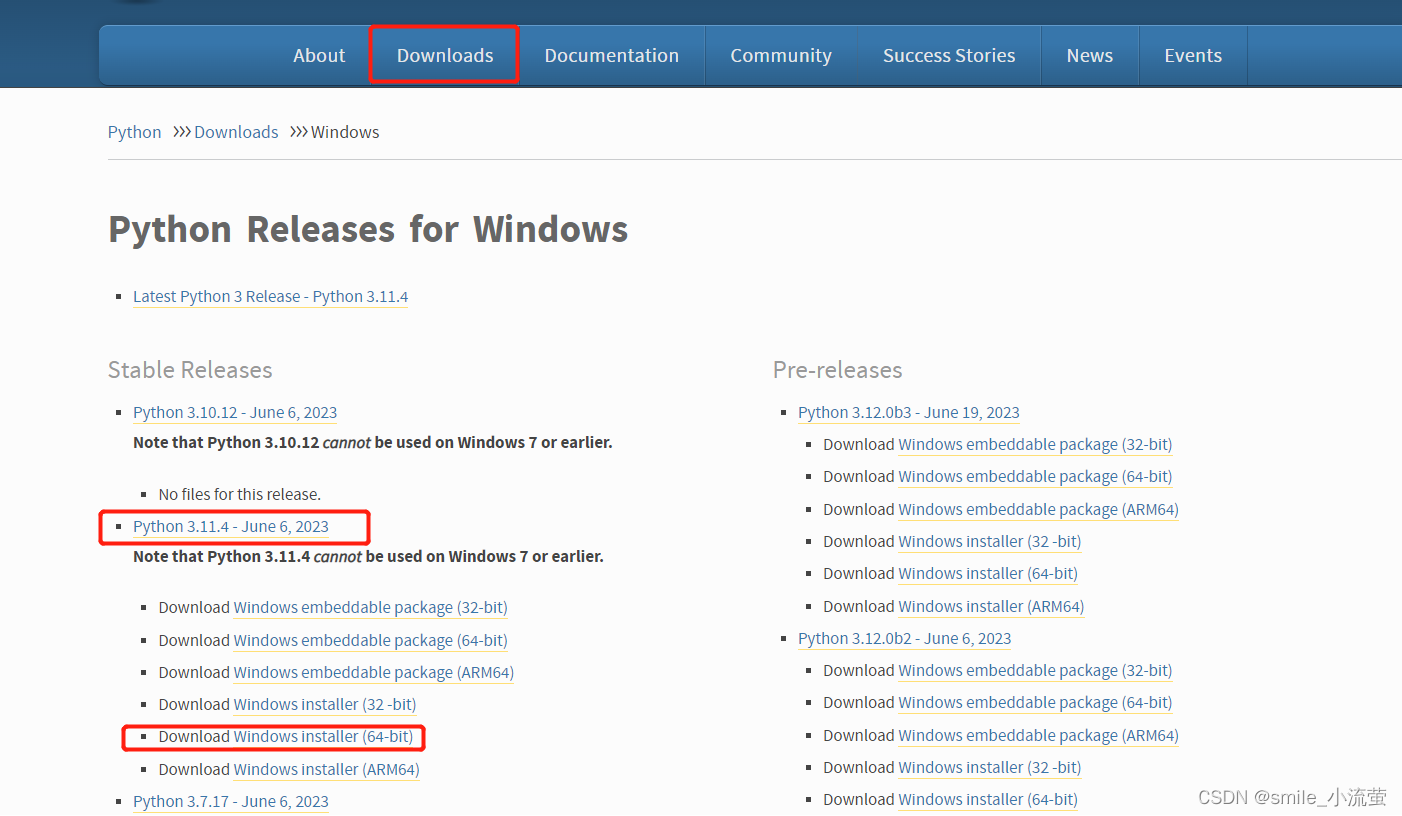Viewport: 1402px width, 816px height.
Task: Download 3.12.0b2 Windows embeddable package (32-bit)
Action: pos(1035,671)
